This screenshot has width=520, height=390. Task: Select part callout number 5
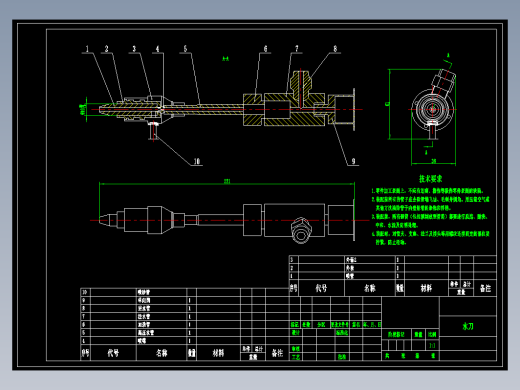point(185,49)
